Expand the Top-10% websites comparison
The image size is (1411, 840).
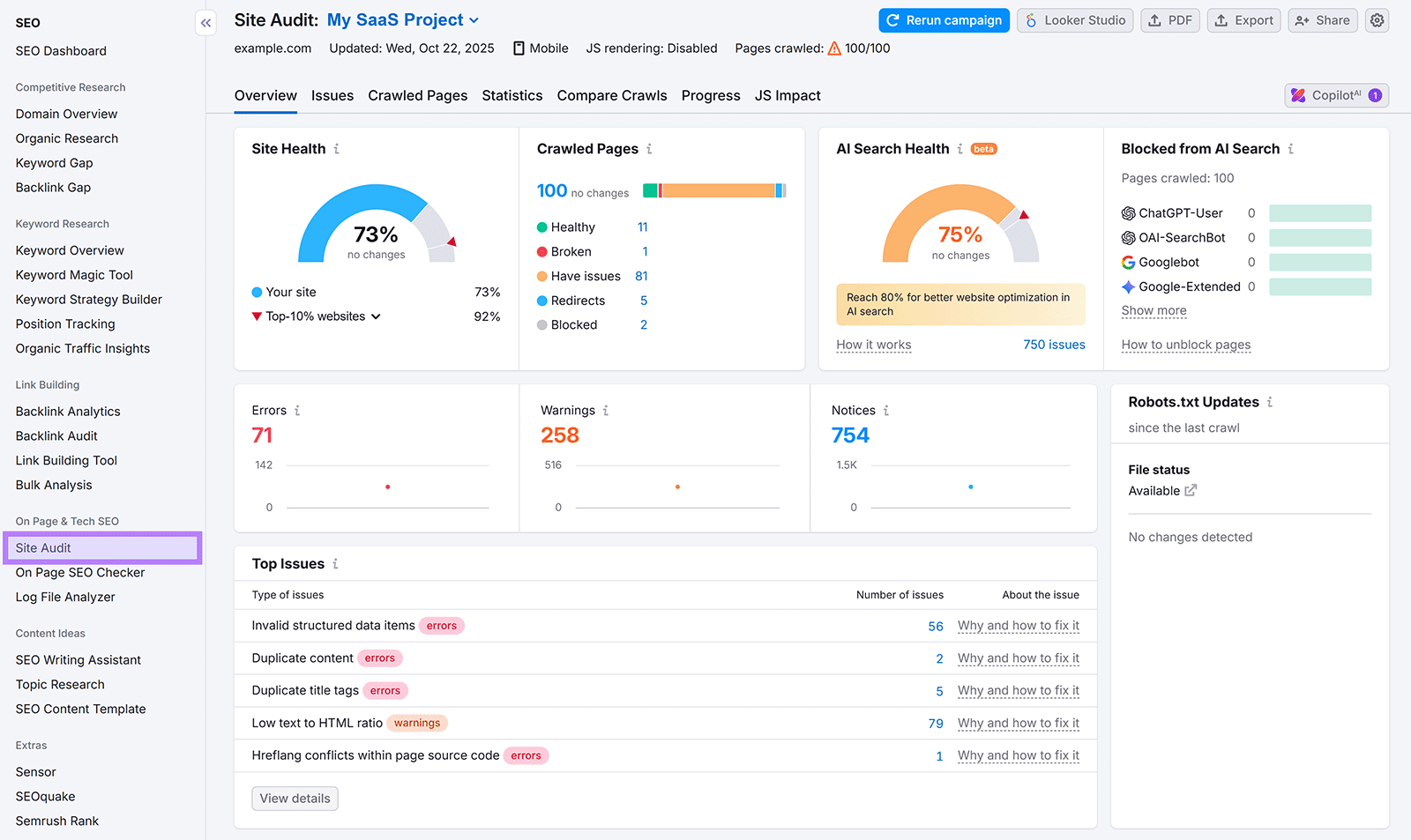pos(376,316)
